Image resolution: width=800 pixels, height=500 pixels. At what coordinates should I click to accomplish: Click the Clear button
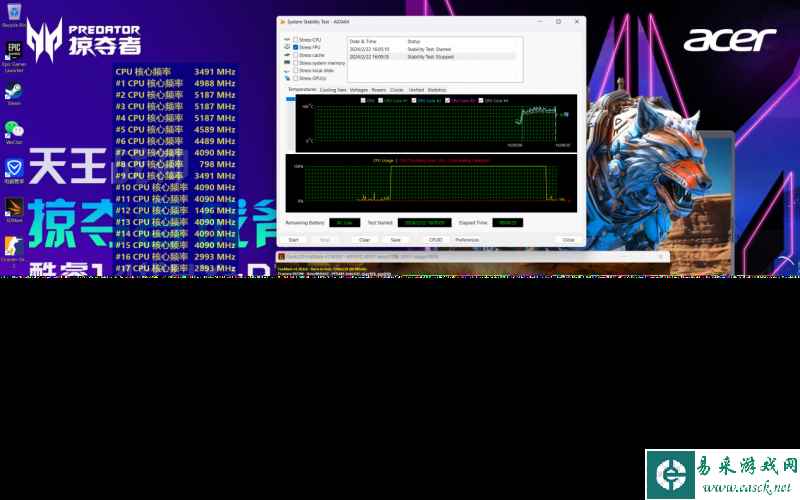[364, 240]
